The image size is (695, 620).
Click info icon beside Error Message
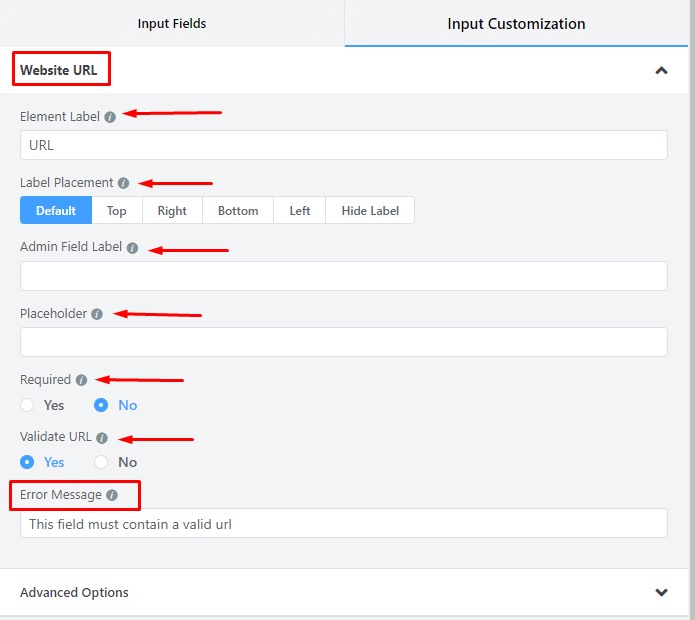112,495
